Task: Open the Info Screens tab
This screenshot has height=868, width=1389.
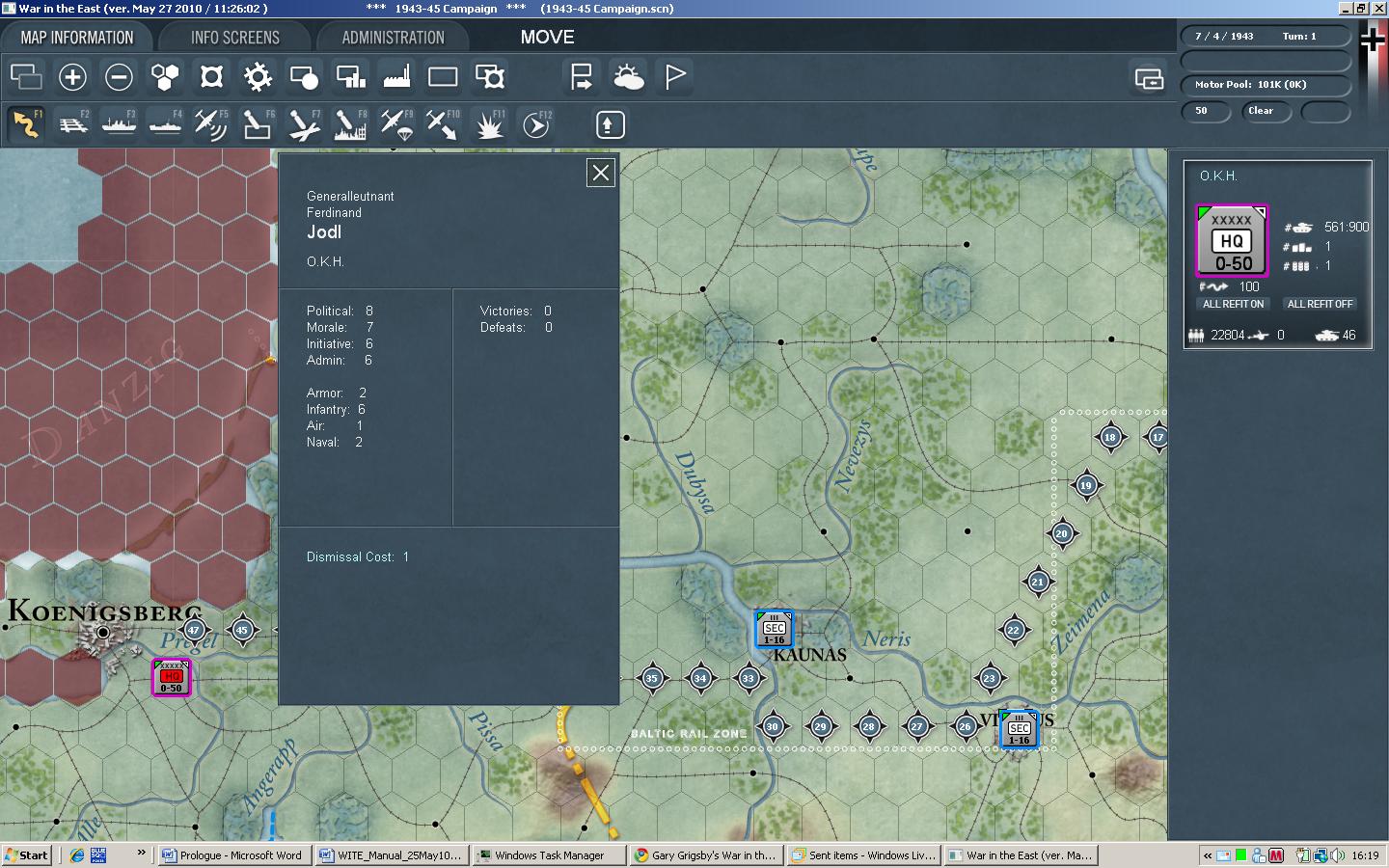Action: [x=235, y=38]
